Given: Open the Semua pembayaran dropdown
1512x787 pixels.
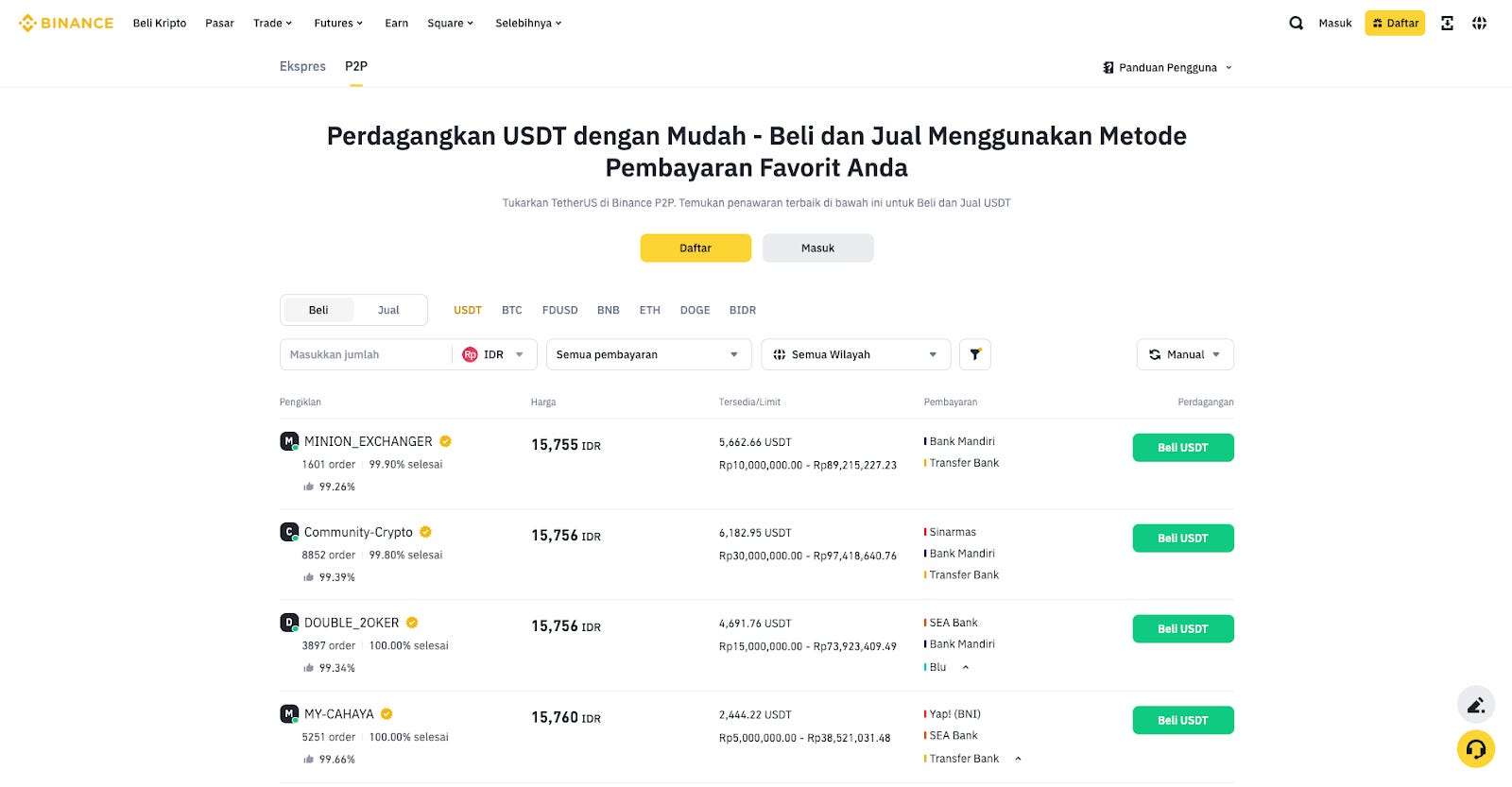Looking at the screenshot, I should pos(649,354).
